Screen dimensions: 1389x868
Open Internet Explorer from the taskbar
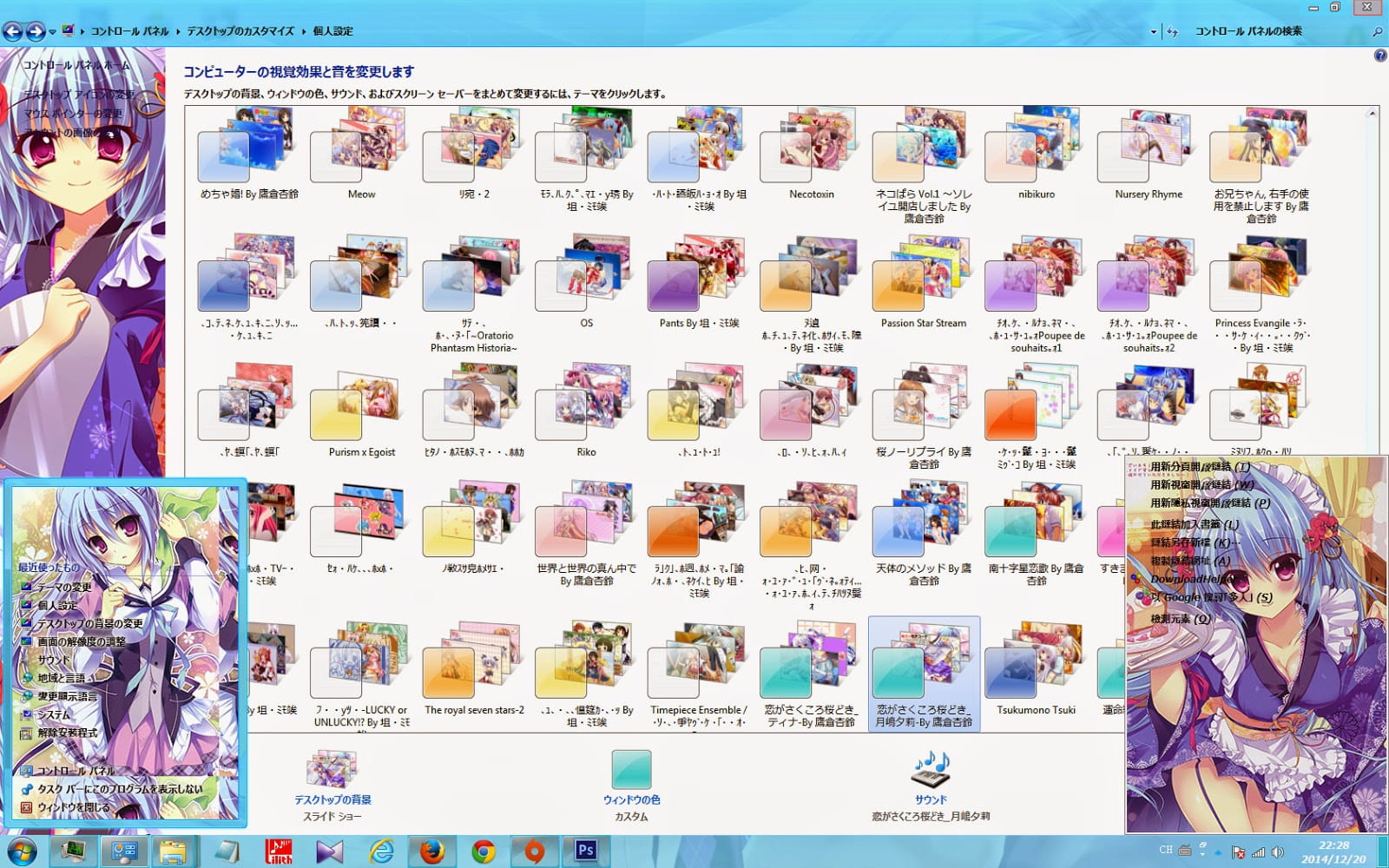tap(380, 852)
